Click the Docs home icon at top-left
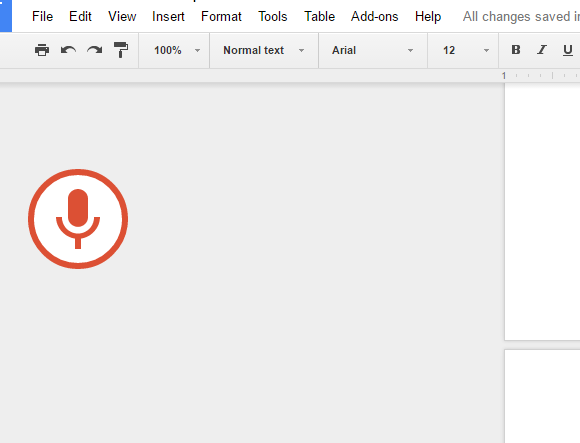 tap(6, 16)
